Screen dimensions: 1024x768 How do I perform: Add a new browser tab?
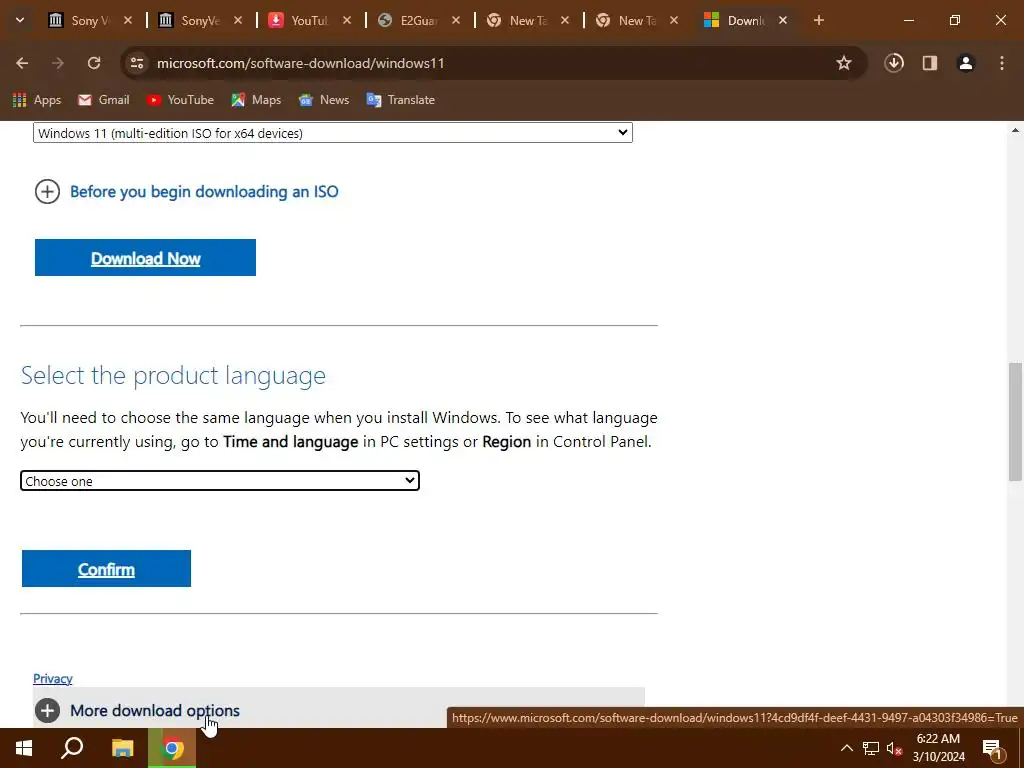coord(819,20)
